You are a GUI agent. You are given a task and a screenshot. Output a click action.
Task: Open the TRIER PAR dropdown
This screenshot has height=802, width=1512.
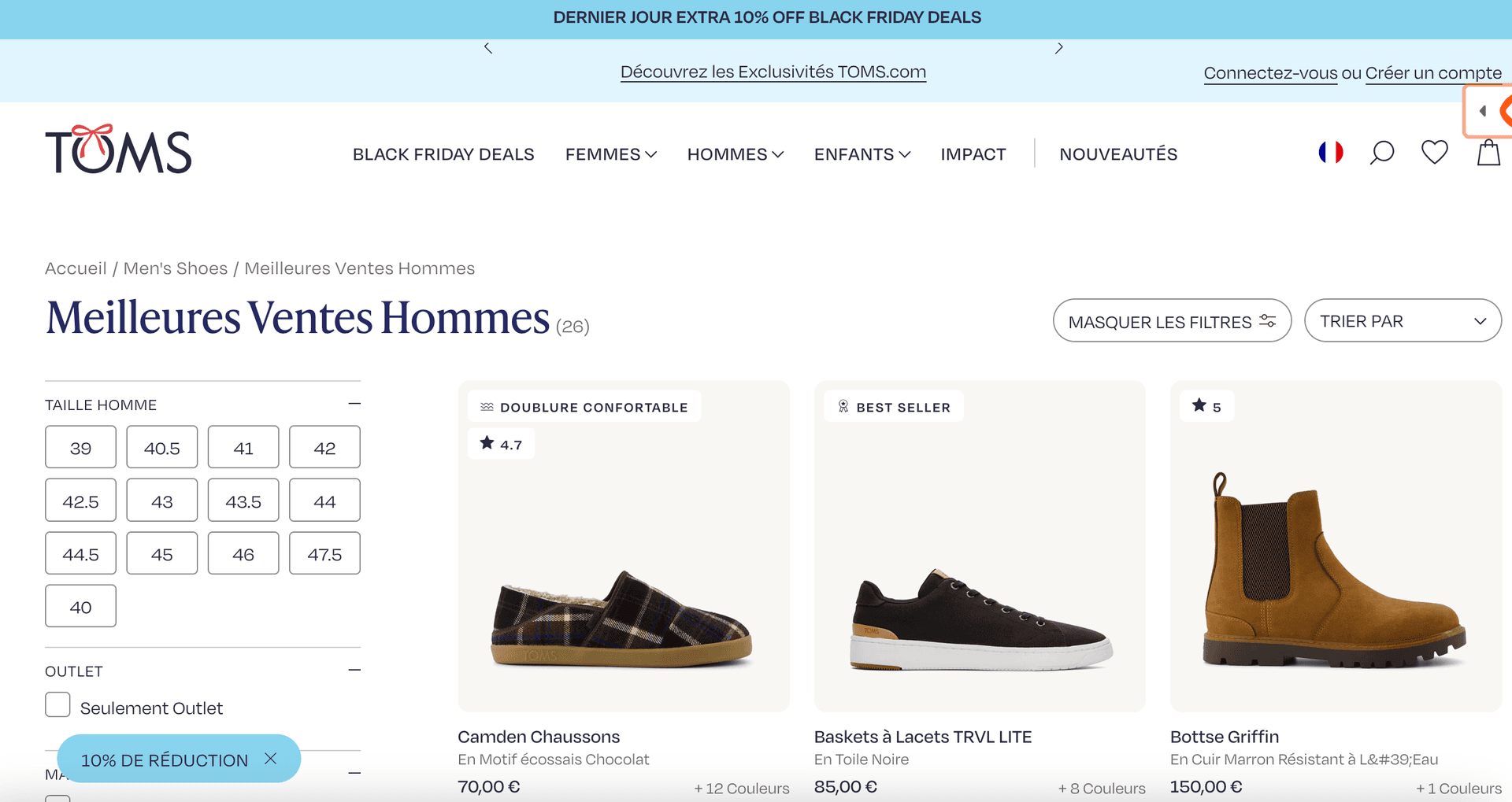pyautogui.click(x=1402, y=320)
